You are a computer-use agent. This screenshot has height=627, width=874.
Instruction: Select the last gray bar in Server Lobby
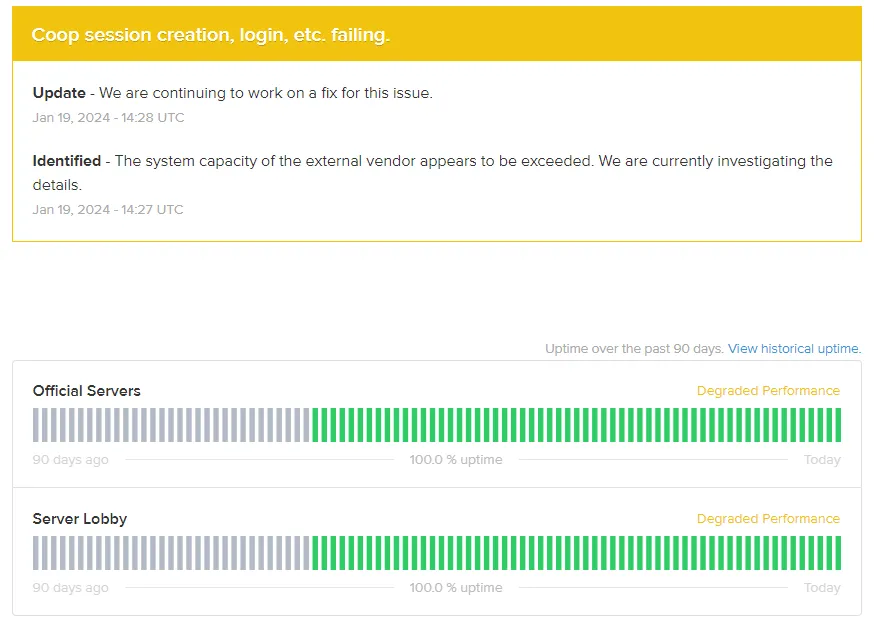[307, 553]
